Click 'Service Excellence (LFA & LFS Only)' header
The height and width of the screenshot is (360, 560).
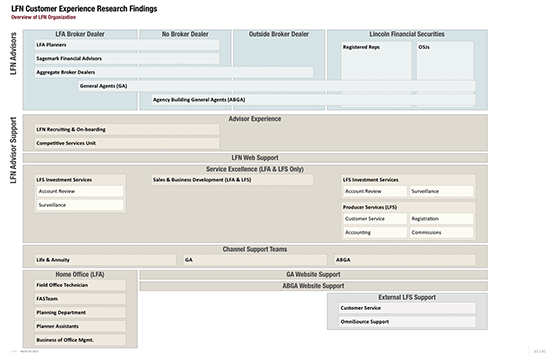(255, 169)
